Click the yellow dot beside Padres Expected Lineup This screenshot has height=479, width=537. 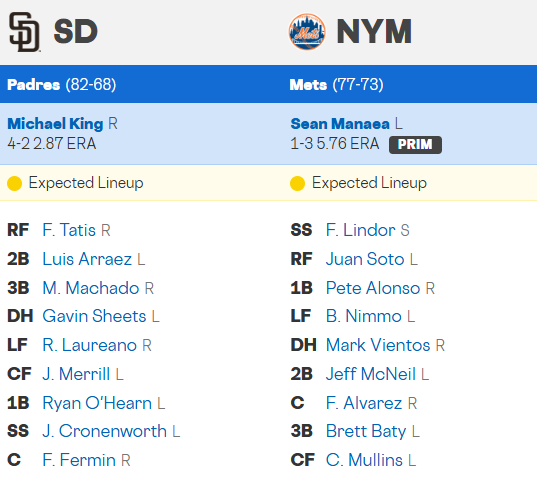click(14, 183)
